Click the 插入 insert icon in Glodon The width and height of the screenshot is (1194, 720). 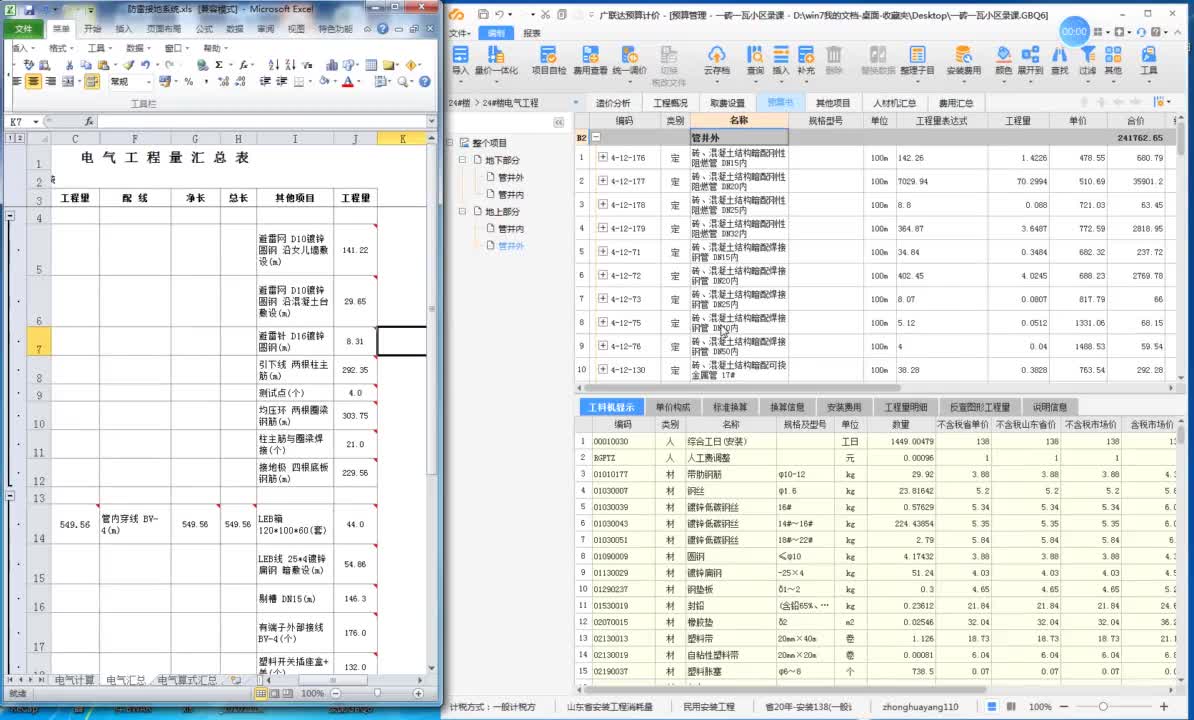781,61
